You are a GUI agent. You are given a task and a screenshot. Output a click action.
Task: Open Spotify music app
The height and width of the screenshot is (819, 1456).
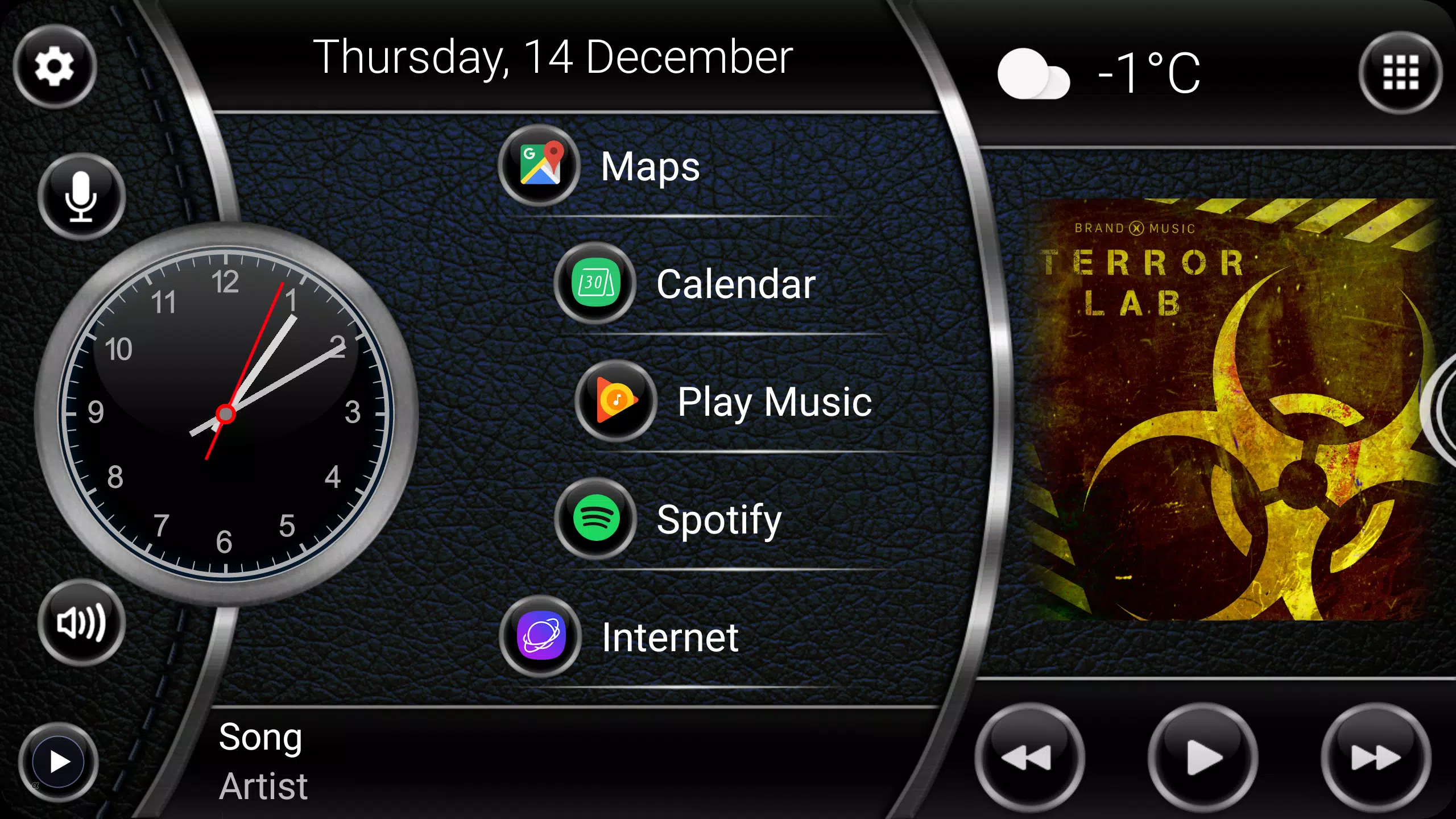pyautogui.click(x=597, y=520)
